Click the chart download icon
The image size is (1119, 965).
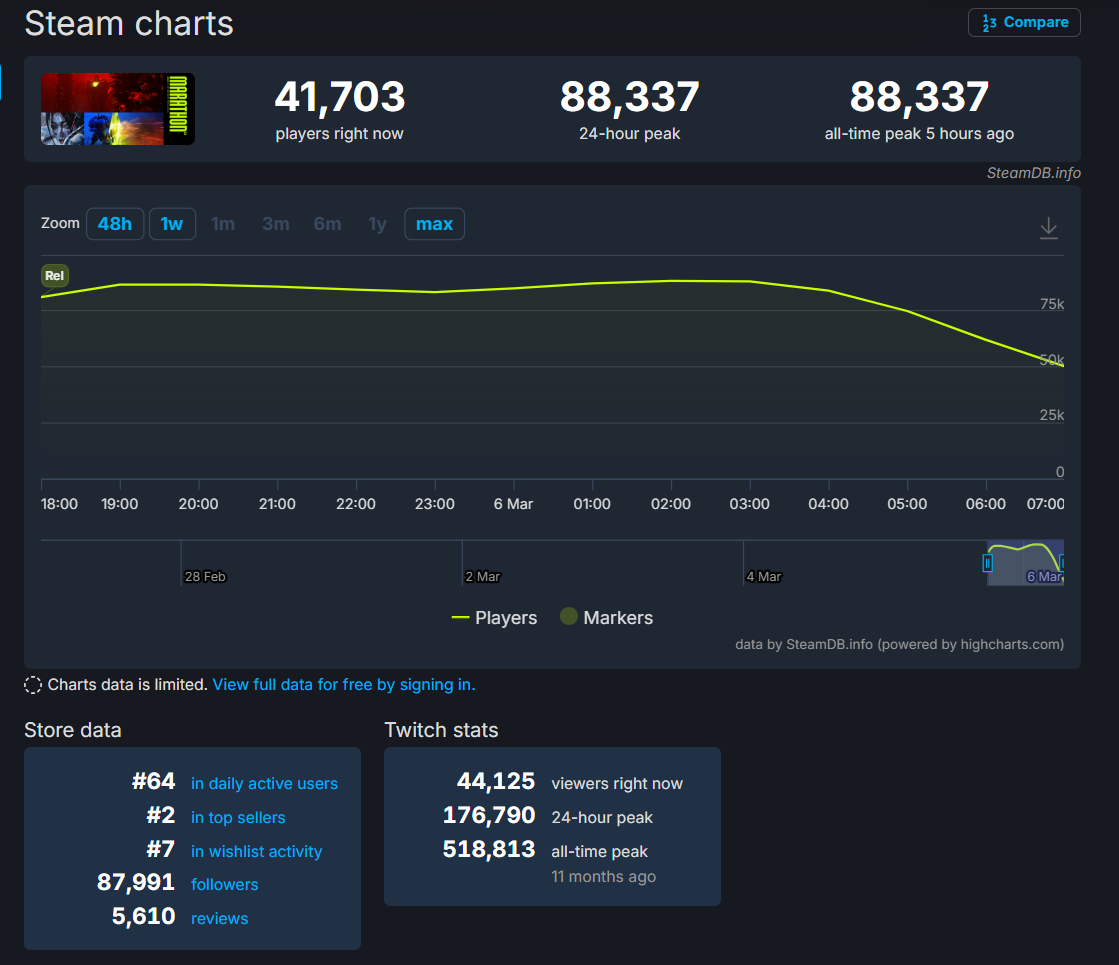click(x=1048, y=228)
